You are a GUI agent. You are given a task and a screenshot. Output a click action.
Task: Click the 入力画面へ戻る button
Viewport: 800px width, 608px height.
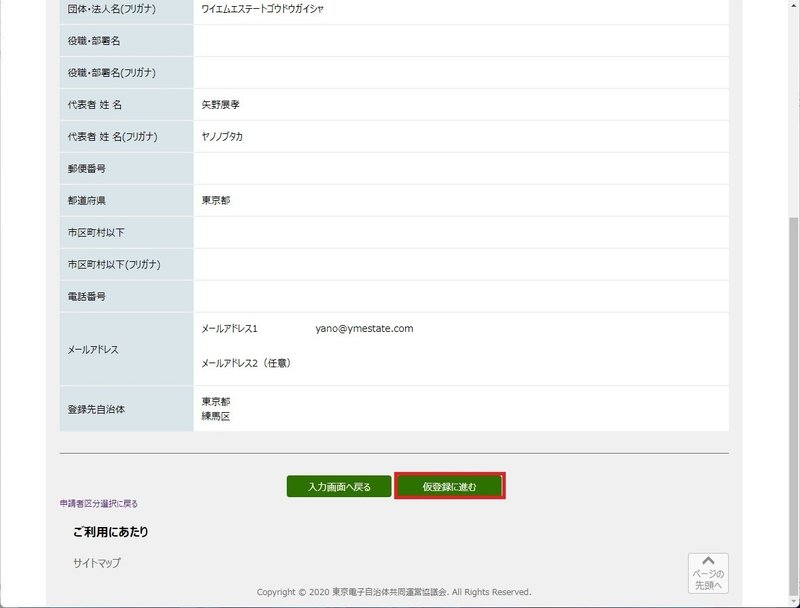(x=339, y=486)
